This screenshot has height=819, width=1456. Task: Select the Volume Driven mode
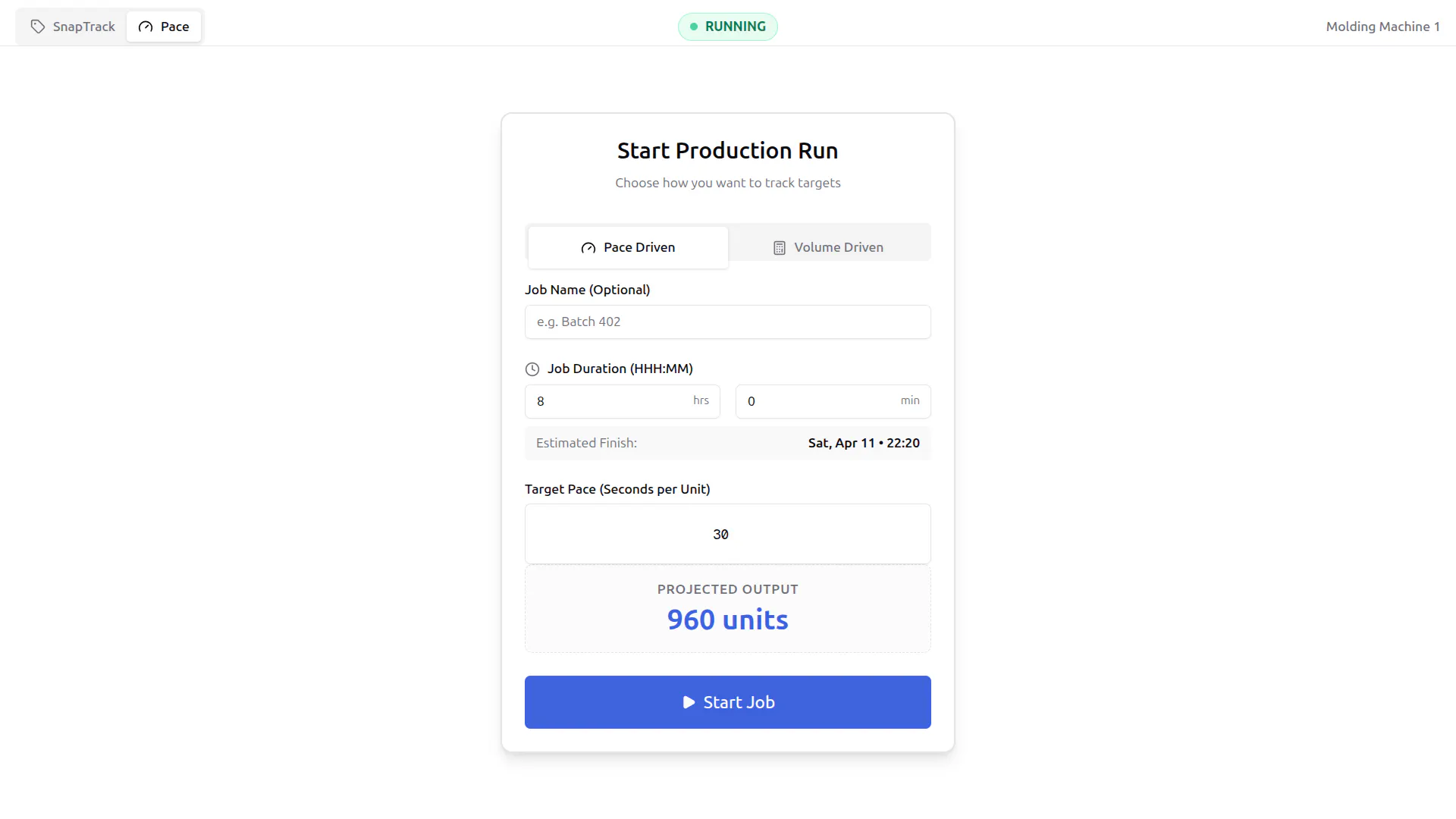coord(829,247)
